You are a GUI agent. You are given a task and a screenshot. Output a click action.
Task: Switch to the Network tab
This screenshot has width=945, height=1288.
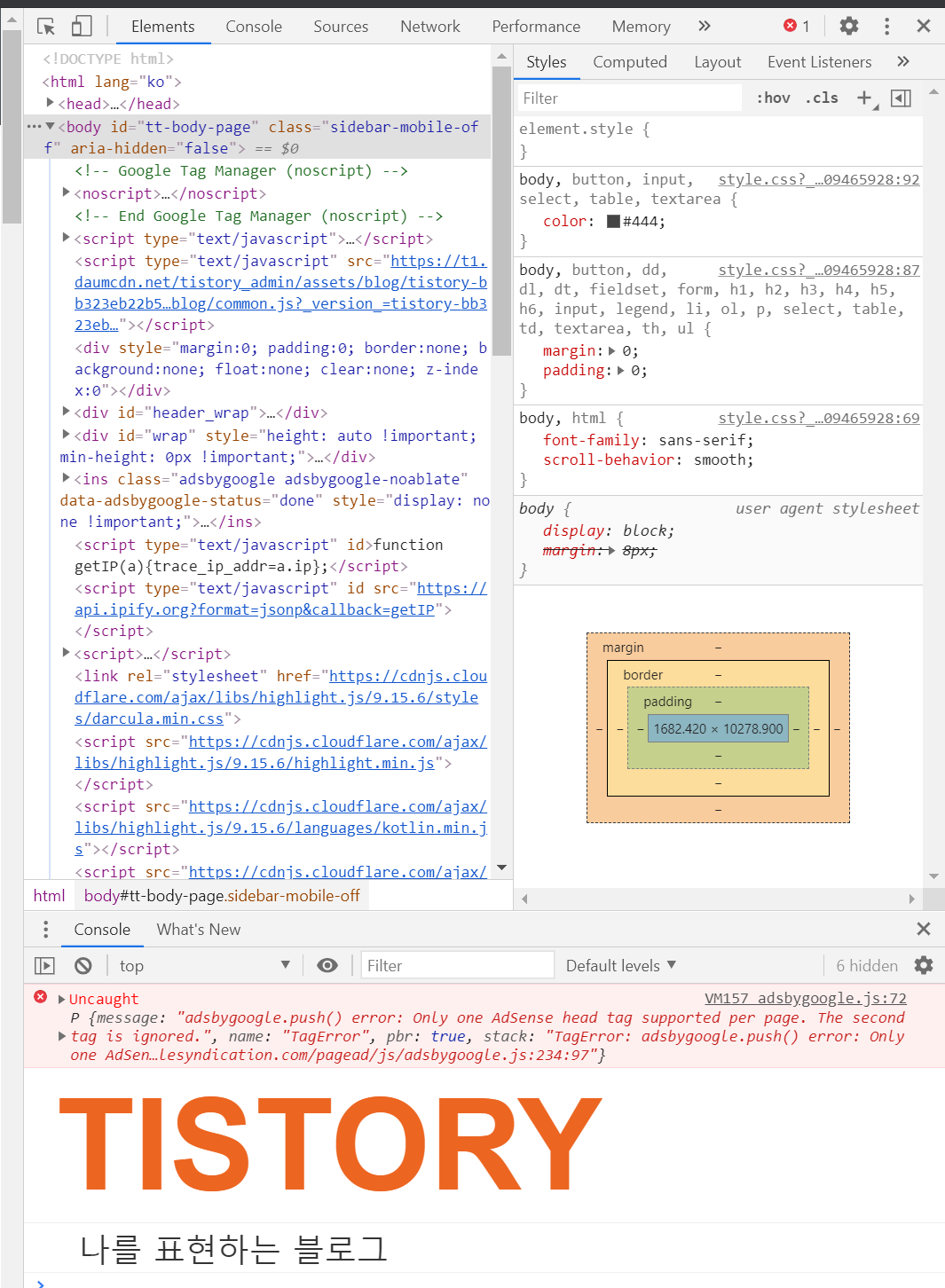point(429,27)
